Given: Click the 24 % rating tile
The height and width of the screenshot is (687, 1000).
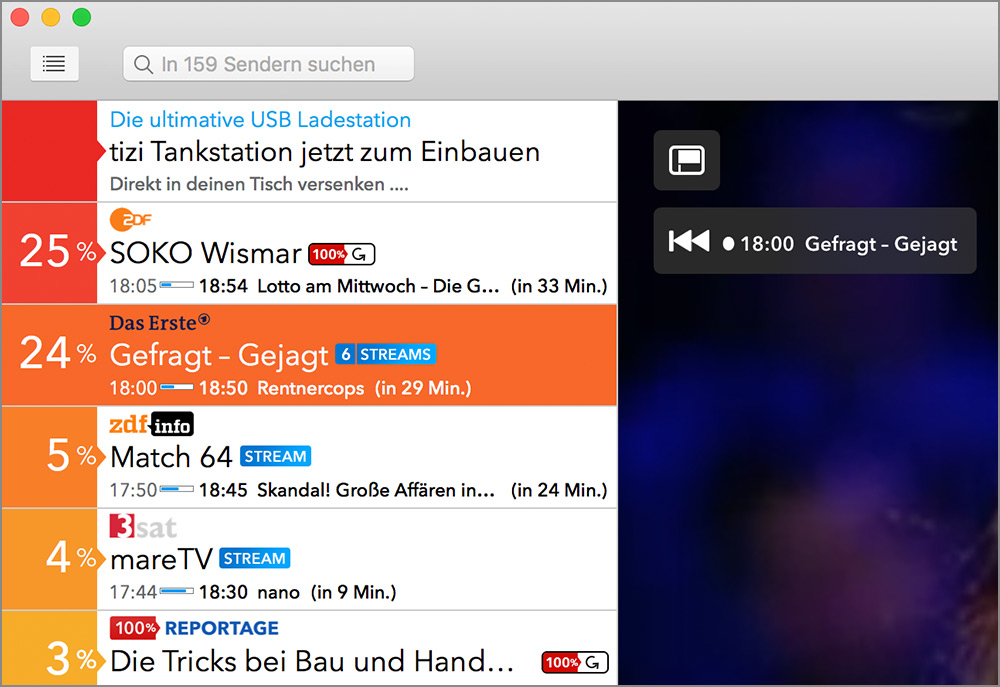Looking at the screenshot, I should coord(50,355).
